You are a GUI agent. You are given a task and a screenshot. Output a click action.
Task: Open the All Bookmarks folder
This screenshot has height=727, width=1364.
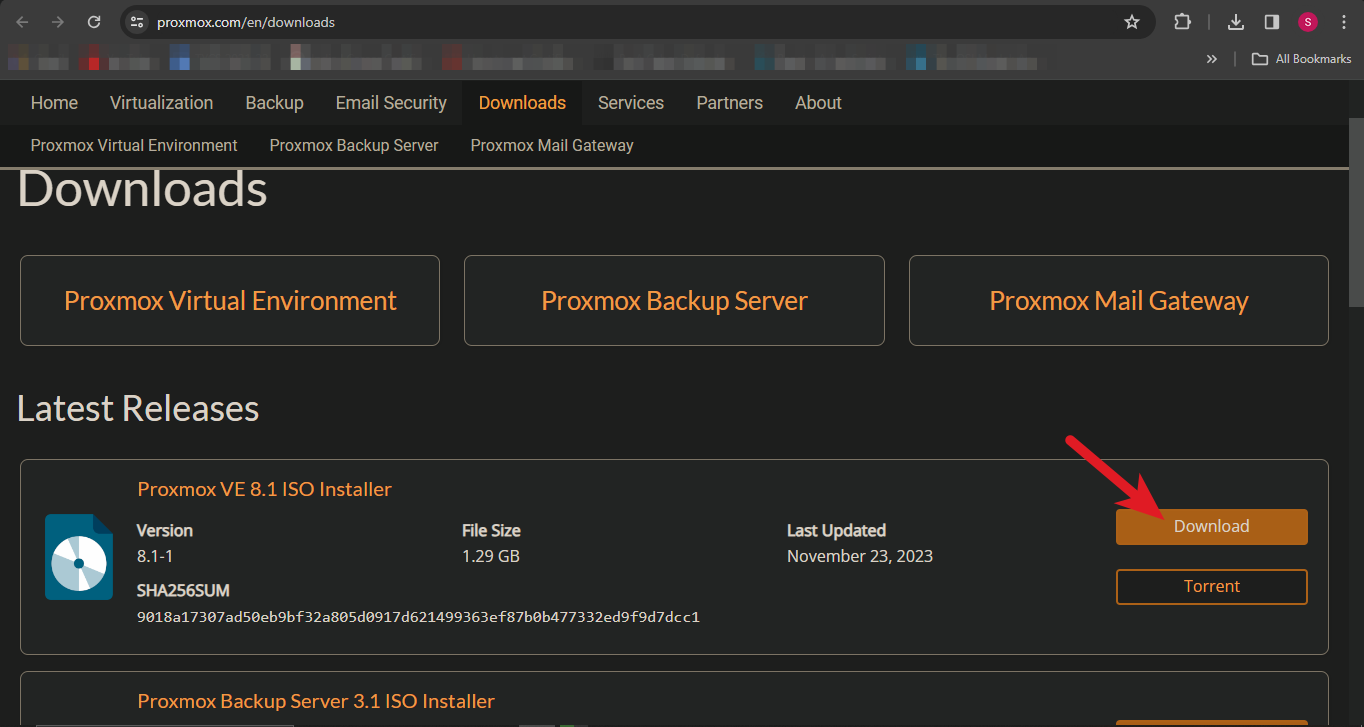pos(1302,59)
